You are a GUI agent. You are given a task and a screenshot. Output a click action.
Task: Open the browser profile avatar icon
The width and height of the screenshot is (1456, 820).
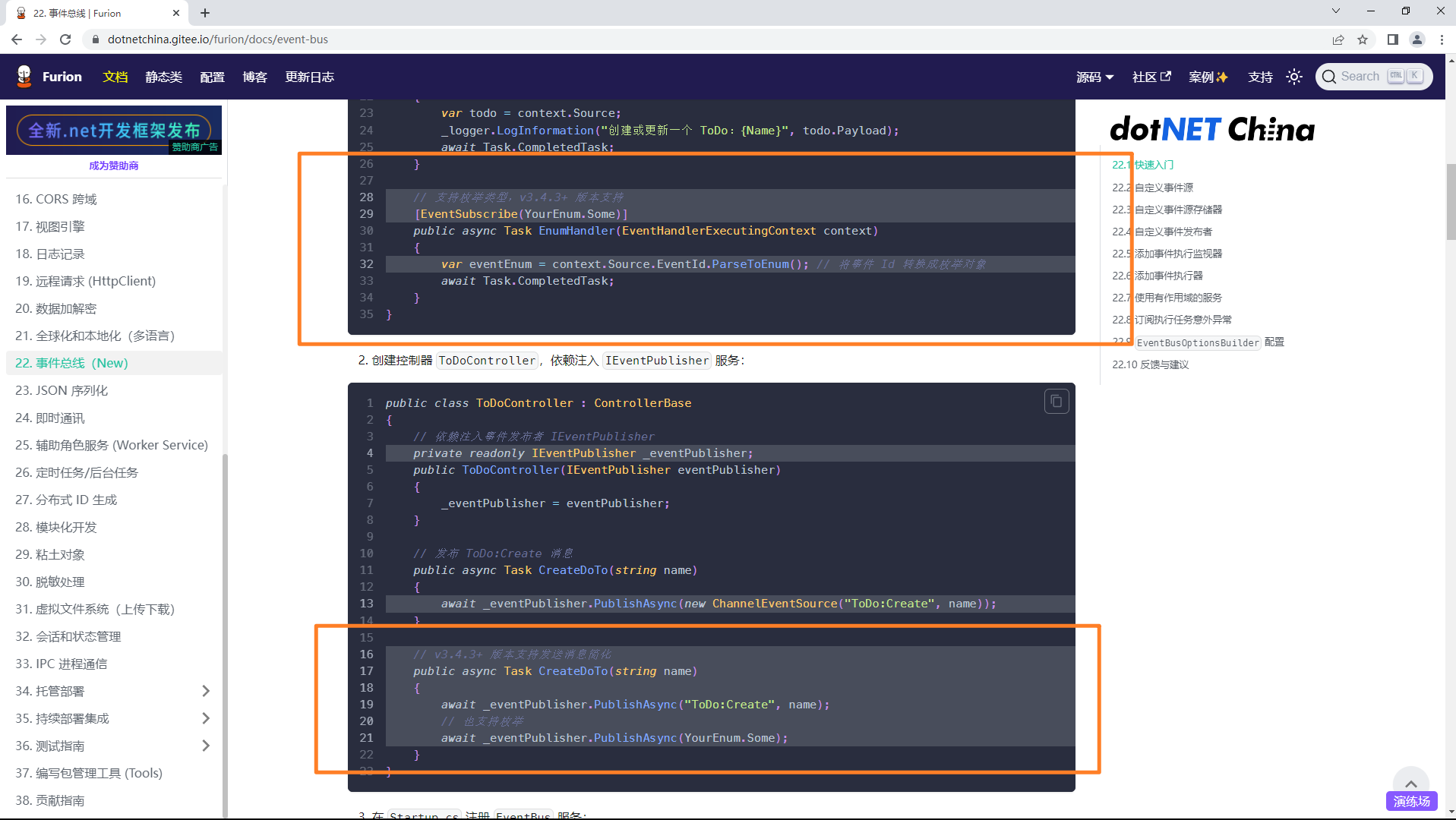(x=1417, y=39)
